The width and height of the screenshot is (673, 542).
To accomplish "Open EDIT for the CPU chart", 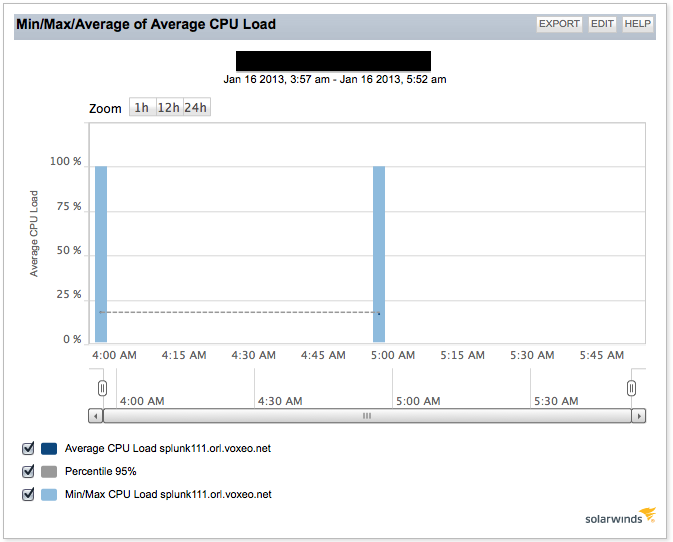I will [602, 24].
